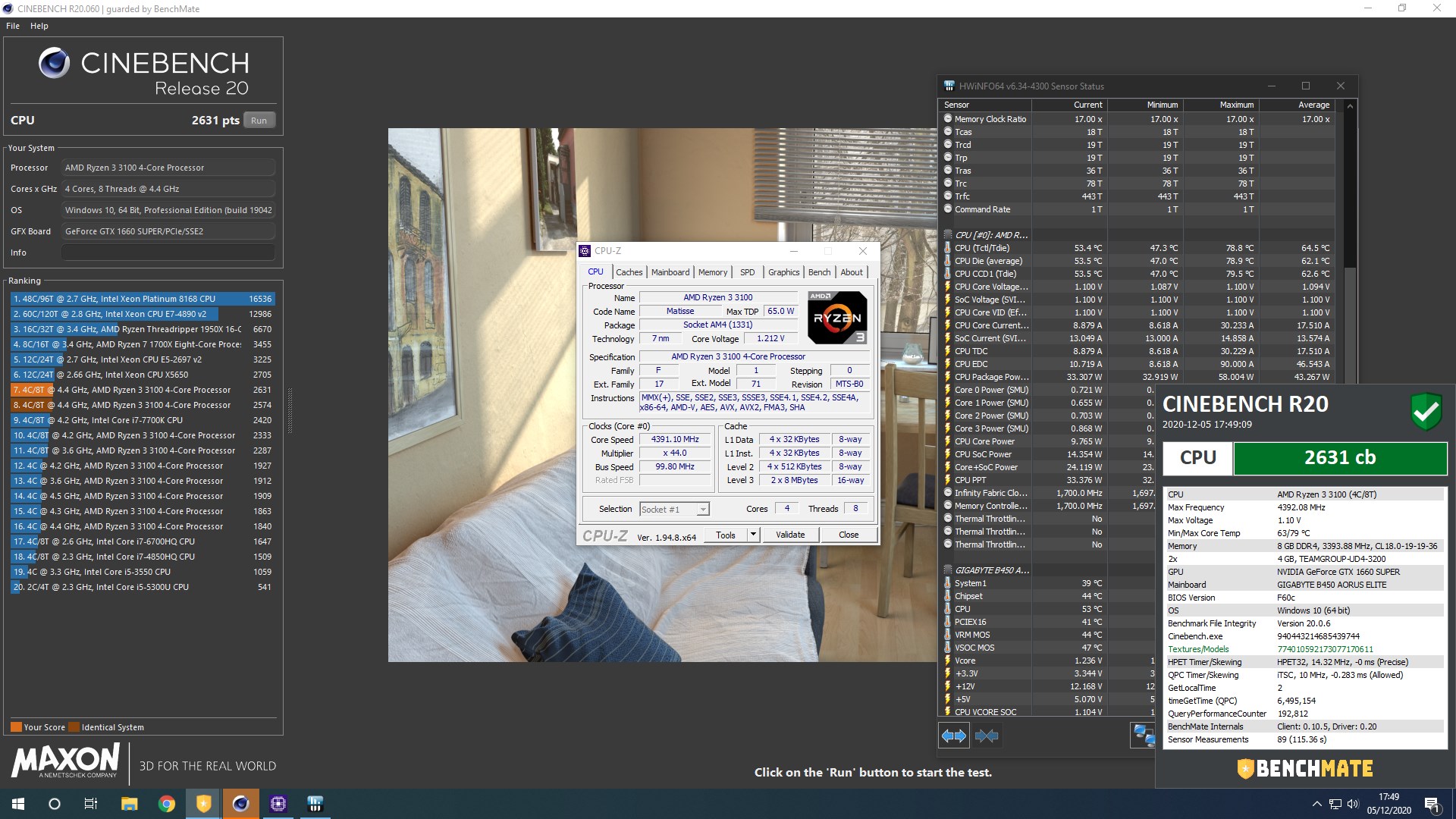Select the CPU-Z CPU tab

596,271
